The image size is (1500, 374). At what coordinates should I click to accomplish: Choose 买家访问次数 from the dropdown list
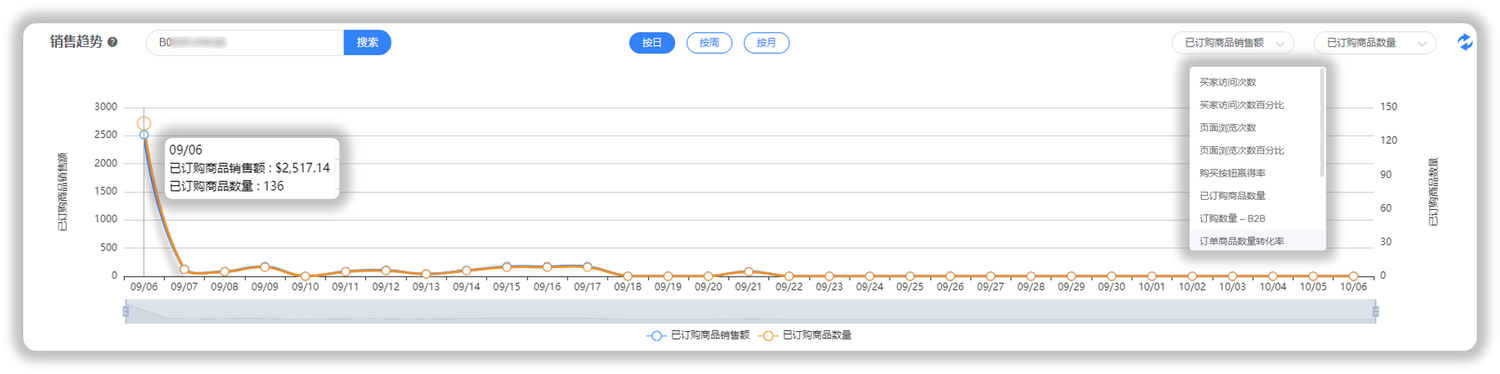pos(1227,82)
